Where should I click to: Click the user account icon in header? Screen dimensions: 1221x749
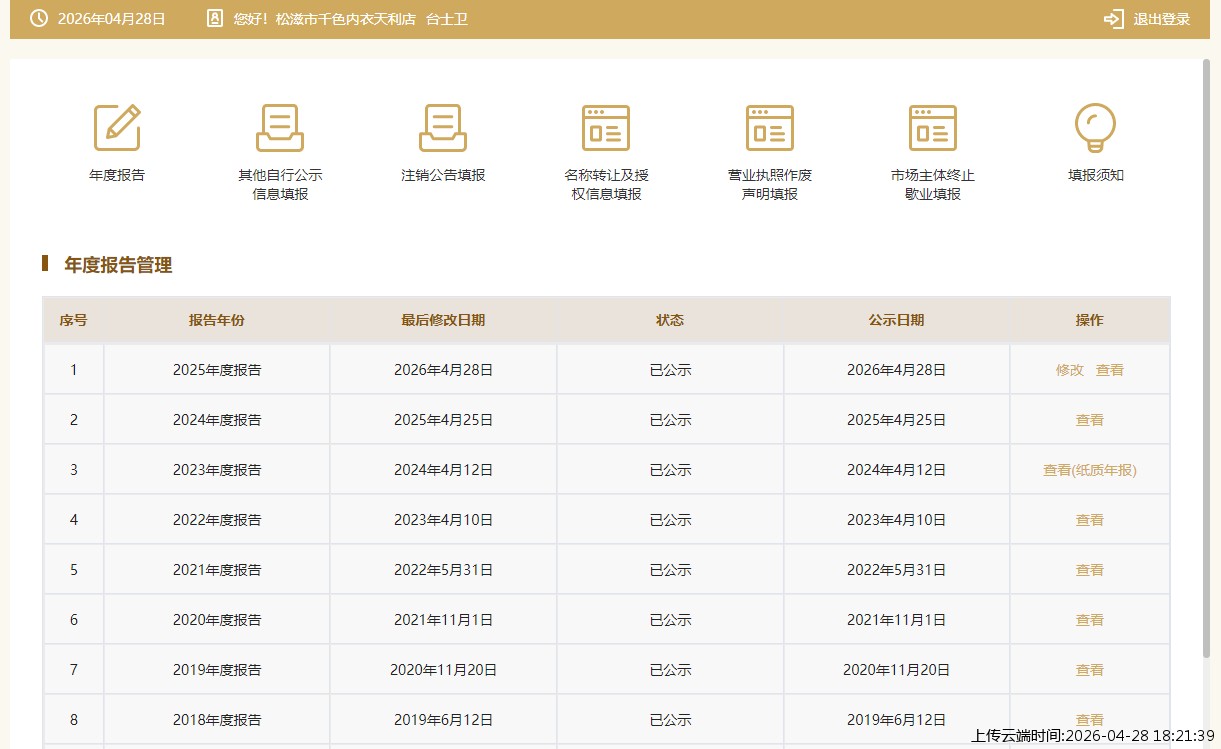(x=214, y=19)
